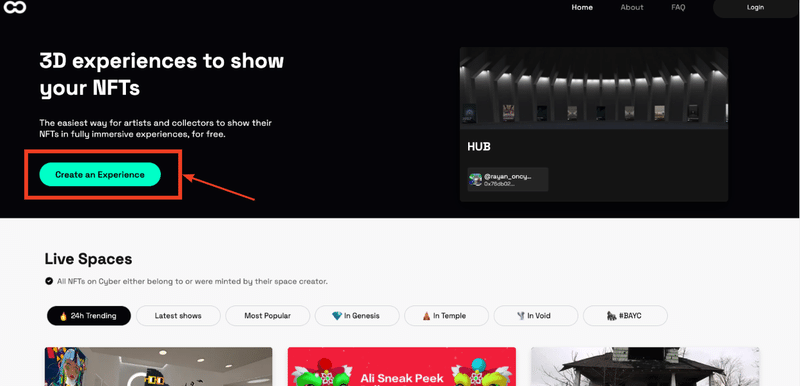Click the Cyber infinity logo
Viewport: 800px width, 386px height.
[15, 7]
